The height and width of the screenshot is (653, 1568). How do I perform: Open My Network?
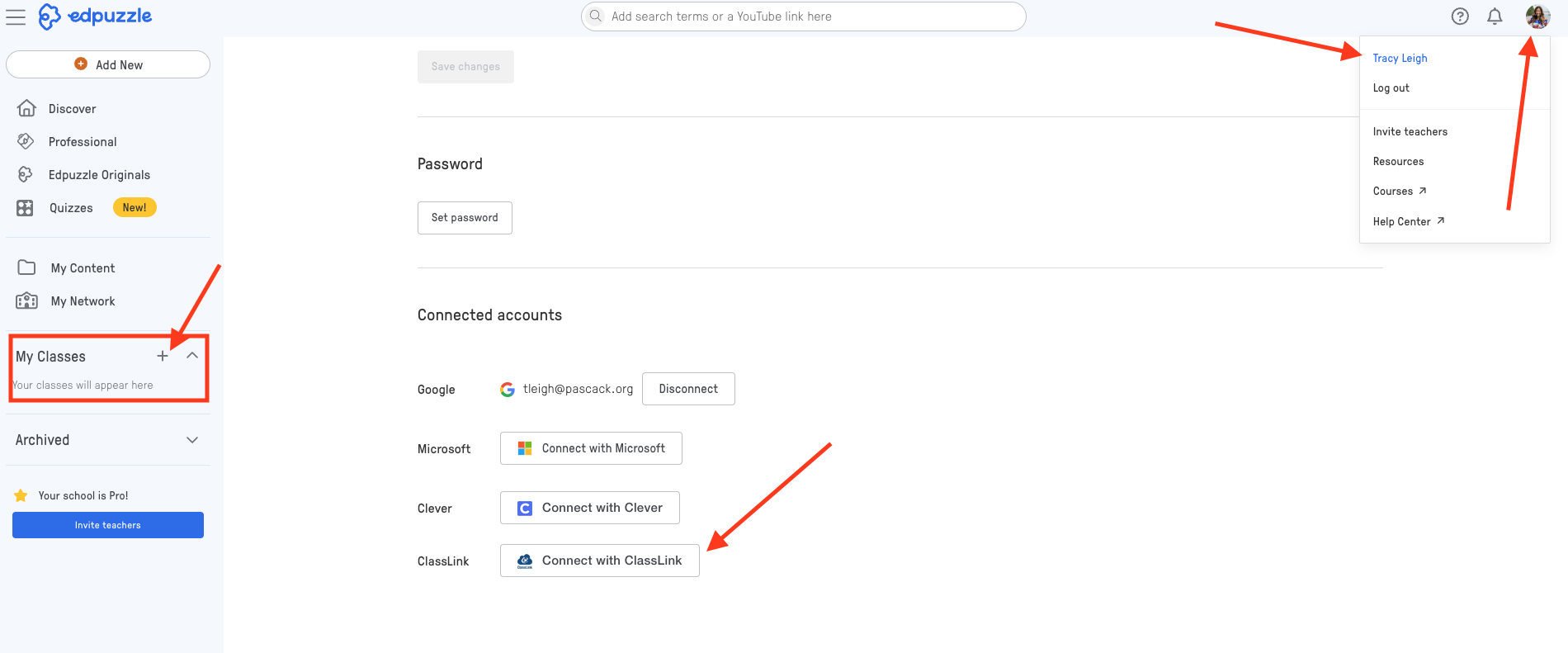[x=83, y=301]
